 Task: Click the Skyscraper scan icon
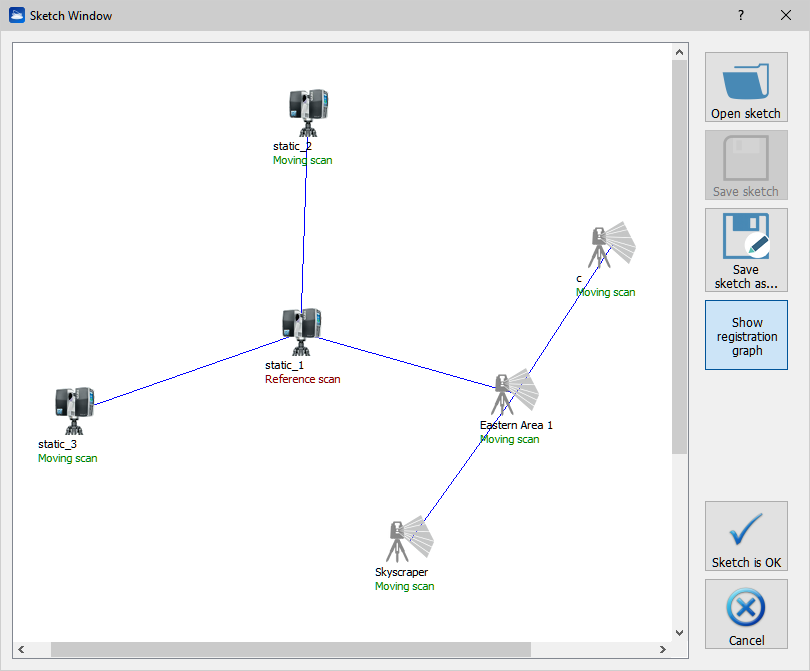[x=408, y=541]
